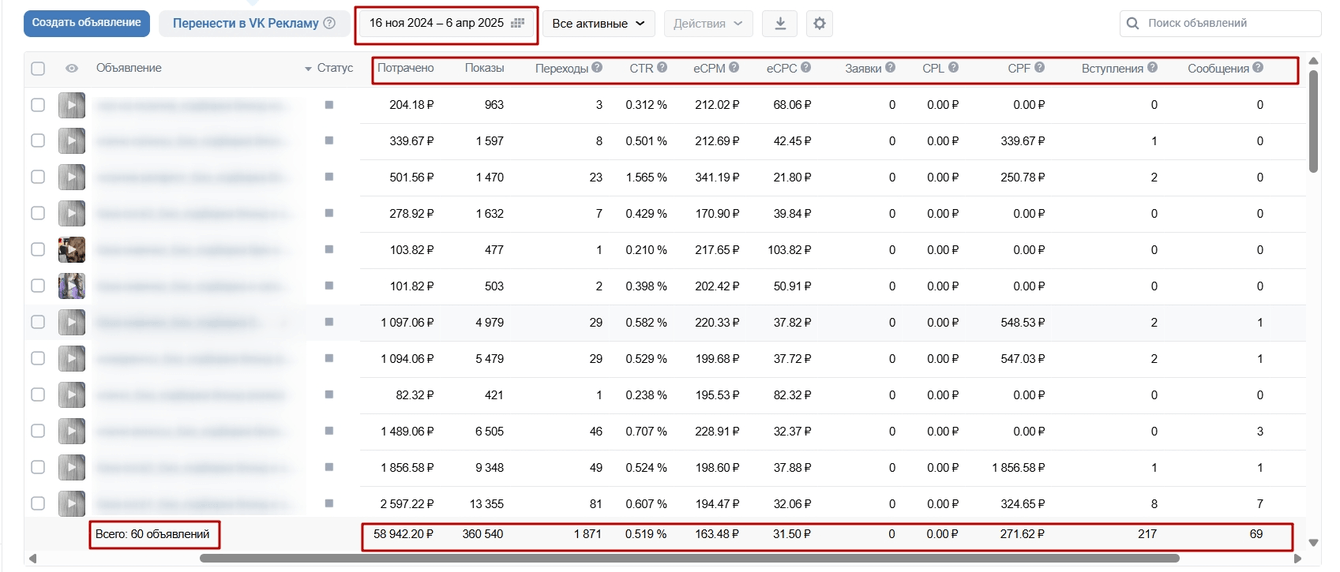Show help for the Заявки column
The width and height of the screenshot is (1340, 572).
(x=890, y=68)
